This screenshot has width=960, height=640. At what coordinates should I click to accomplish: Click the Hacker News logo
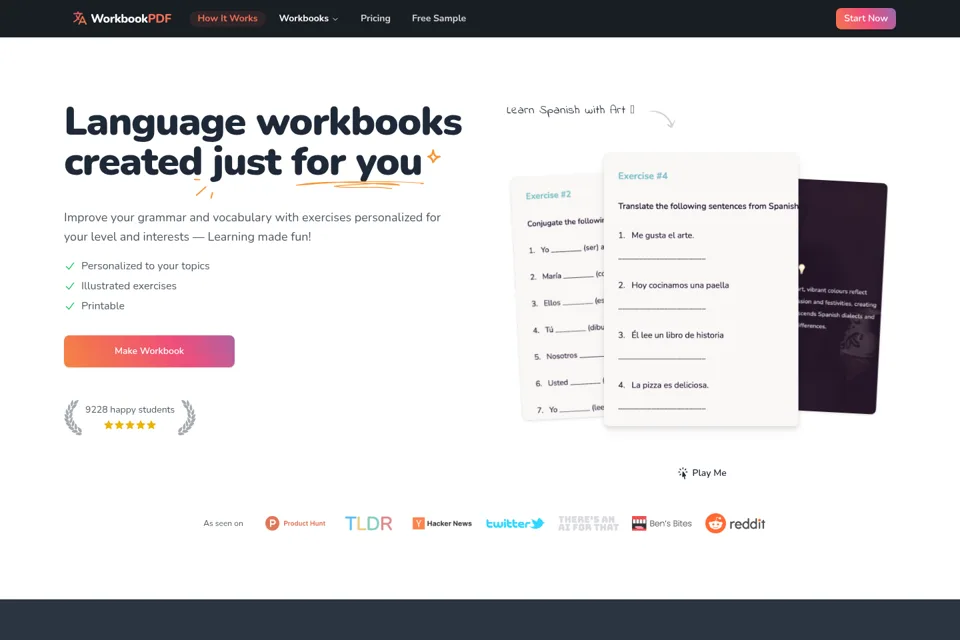(x=442, y=524)
